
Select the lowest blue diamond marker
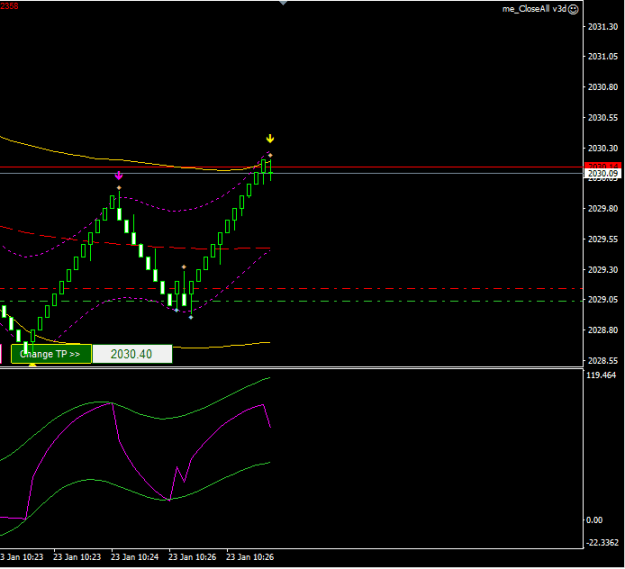click(191, 318)
